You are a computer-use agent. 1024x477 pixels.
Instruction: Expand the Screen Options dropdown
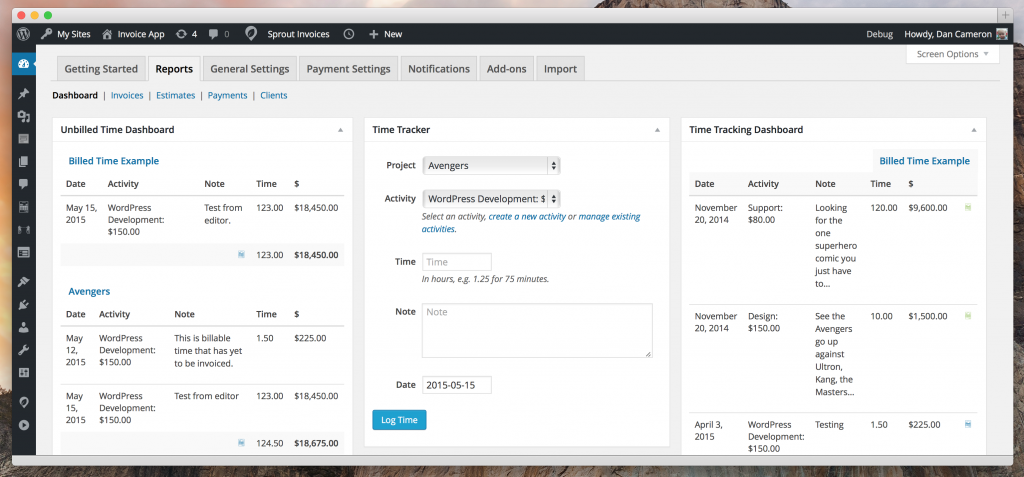click(x=953, y=54)
